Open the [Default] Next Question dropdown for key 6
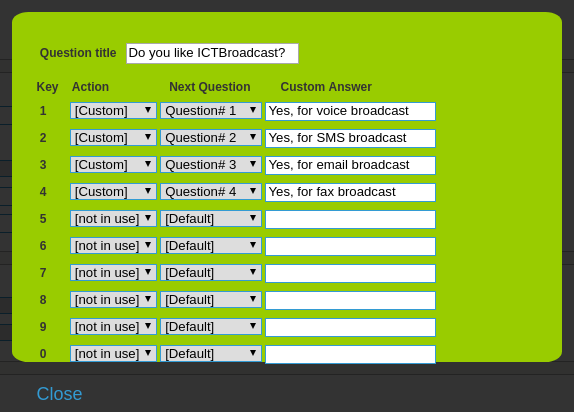This screenshot has width=574, height=412. pos(211,246)
